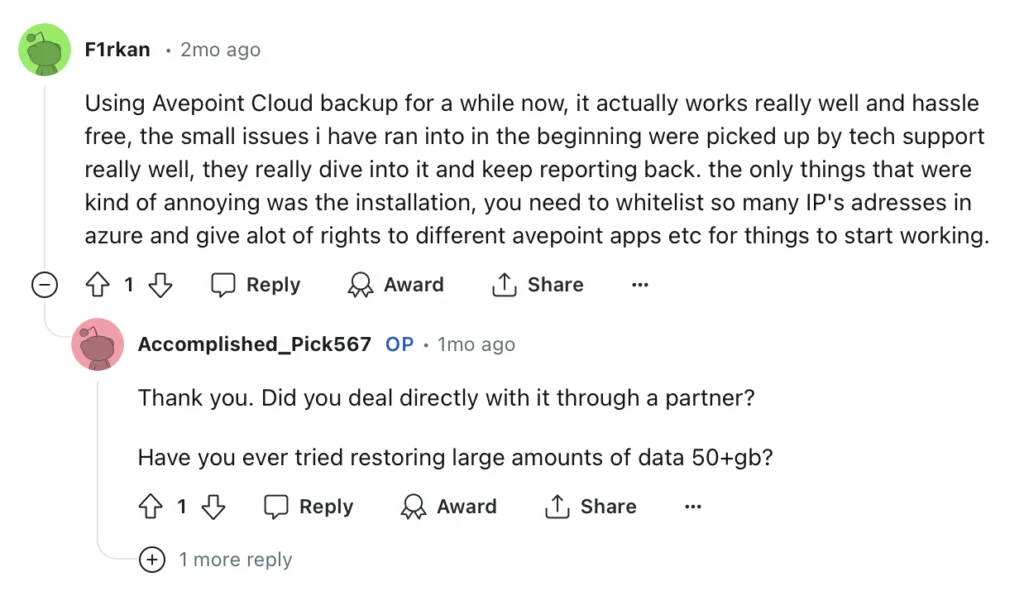
Task: Upvote F1rkan's comment
Action: point(98,285)
